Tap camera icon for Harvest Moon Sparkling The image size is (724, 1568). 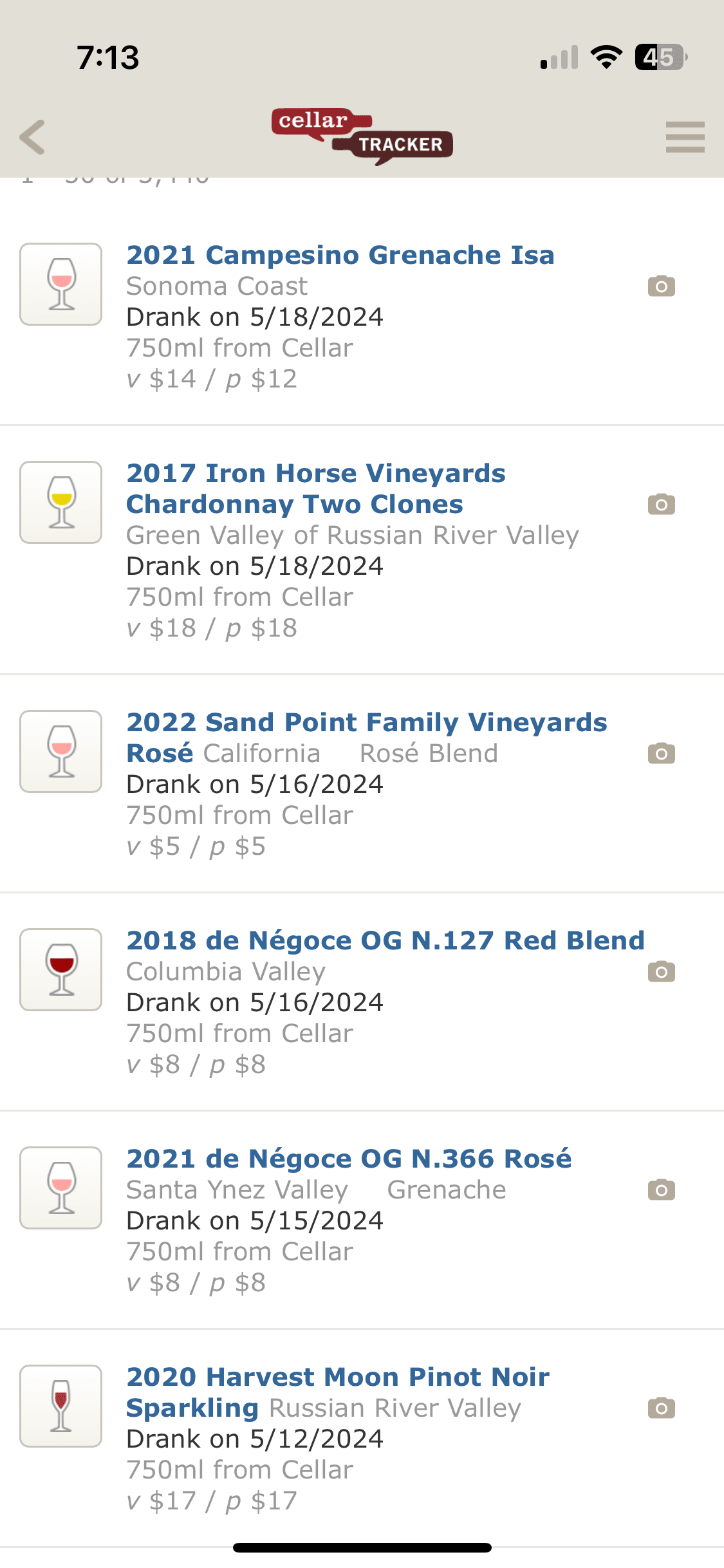[661, 1408]
